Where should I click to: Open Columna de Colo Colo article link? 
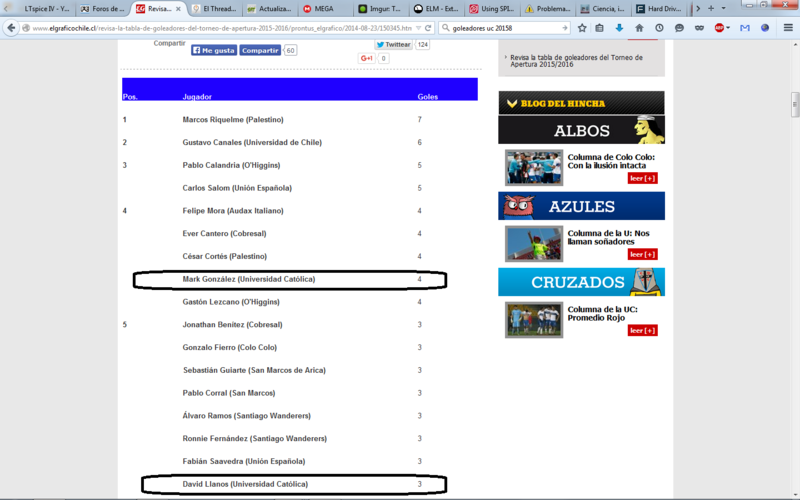point(611,161)
